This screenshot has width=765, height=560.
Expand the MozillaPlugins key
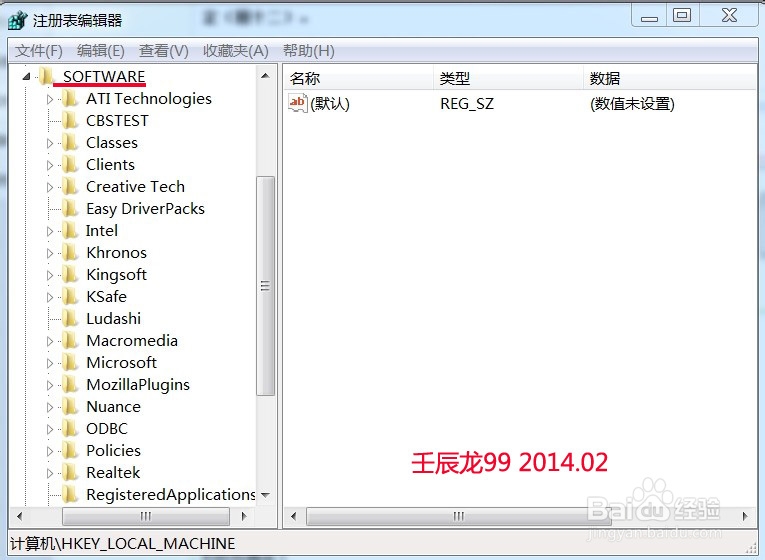click(50, 385)
